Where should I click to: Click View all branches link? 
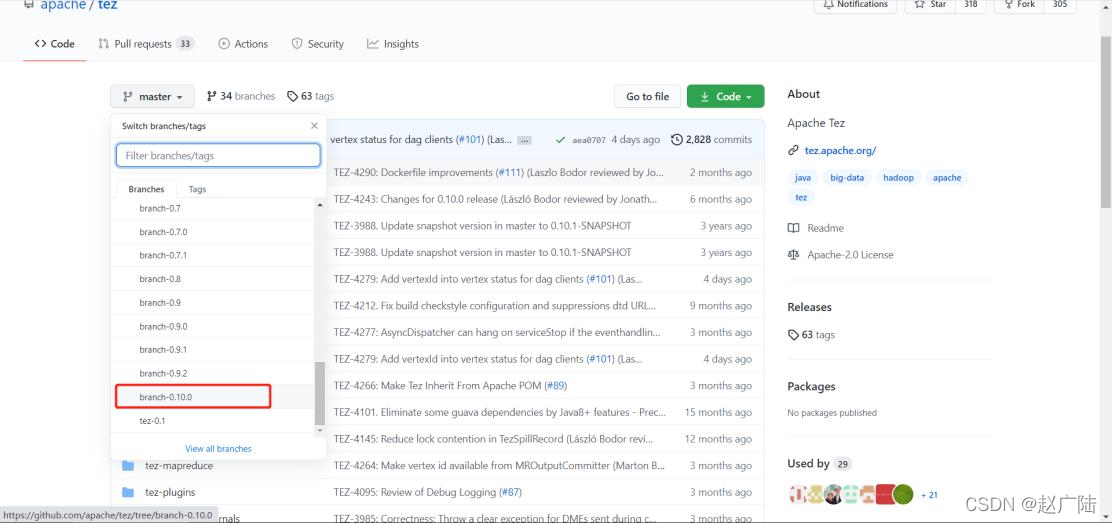coord(218,448)
